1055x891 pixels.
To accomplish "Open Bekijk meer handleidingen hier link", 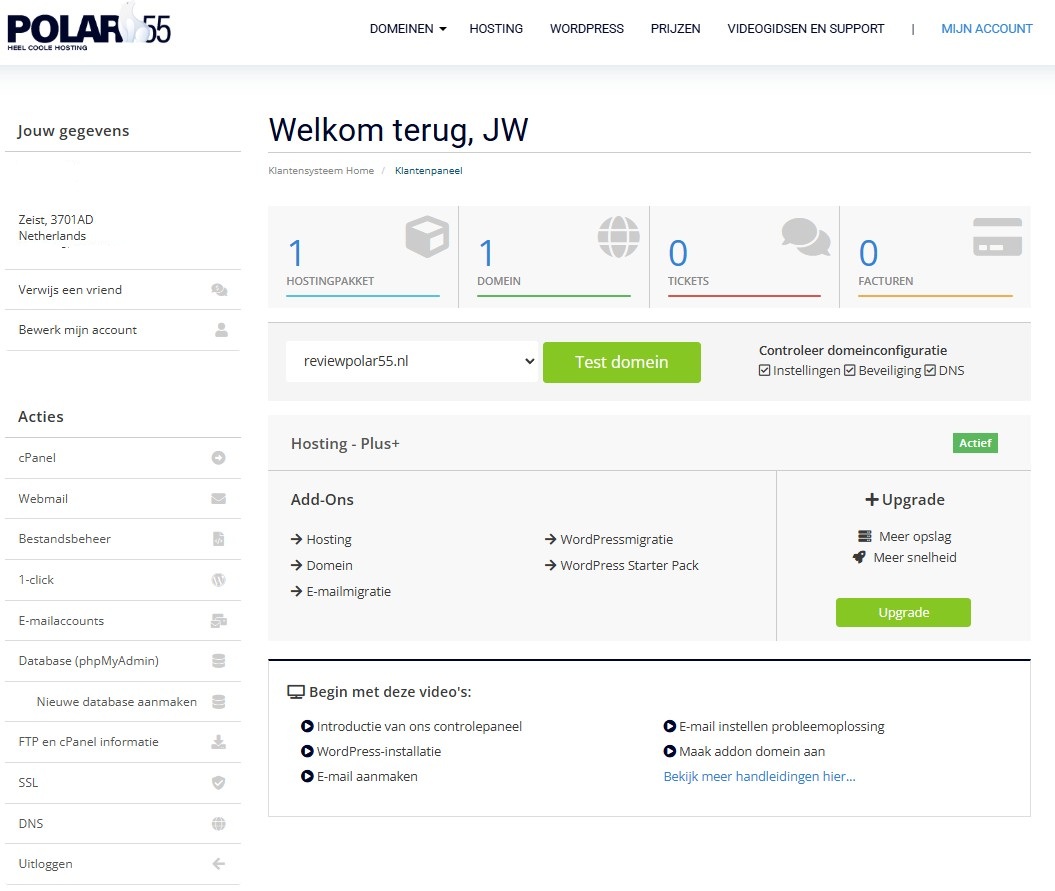I will [x=759, y=777].
